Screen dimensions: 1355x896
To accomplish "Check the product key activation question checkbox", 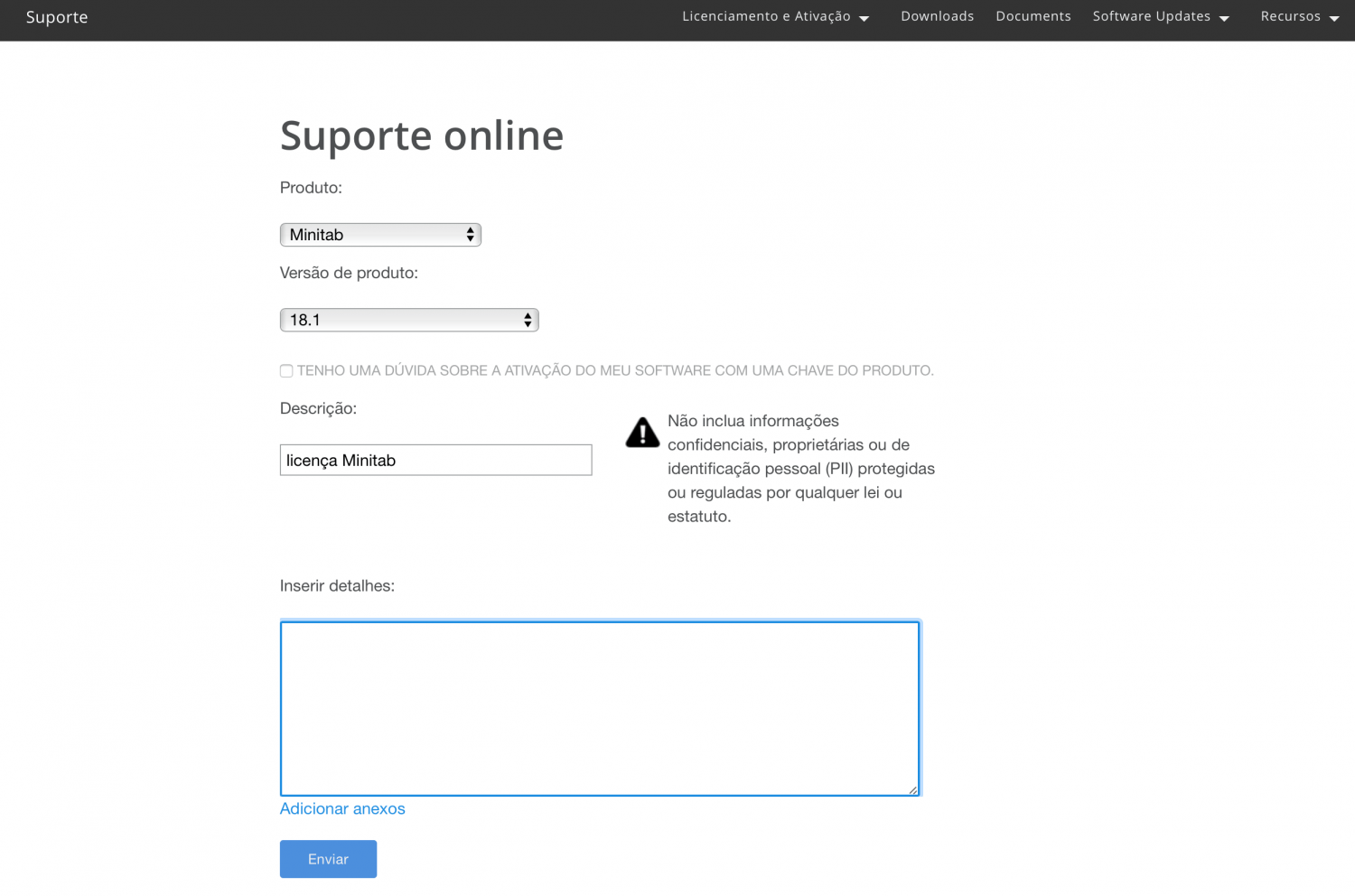I will pyautogui.click(x=286, y=371).
